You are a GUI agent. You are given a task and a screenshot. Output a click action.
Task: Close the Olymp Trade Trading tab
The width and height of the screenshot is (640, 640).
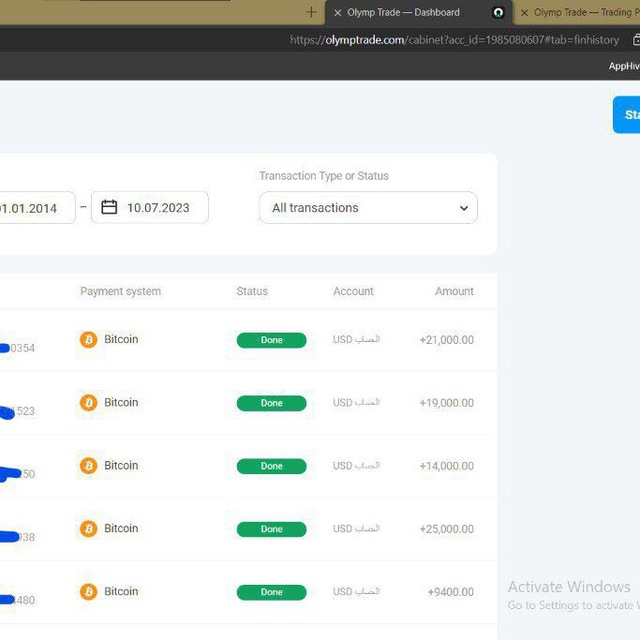coord(524,13)
